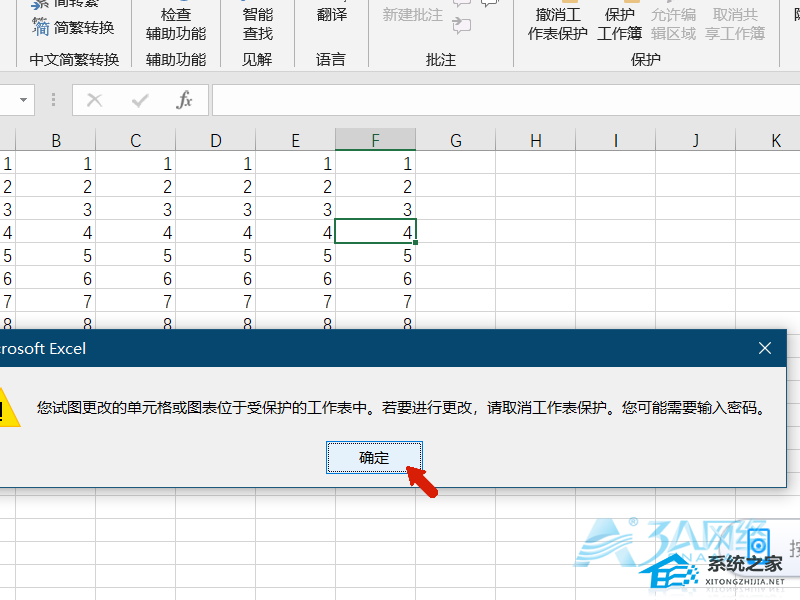
Task: Select column D header
Action: [x=215, y=140]
